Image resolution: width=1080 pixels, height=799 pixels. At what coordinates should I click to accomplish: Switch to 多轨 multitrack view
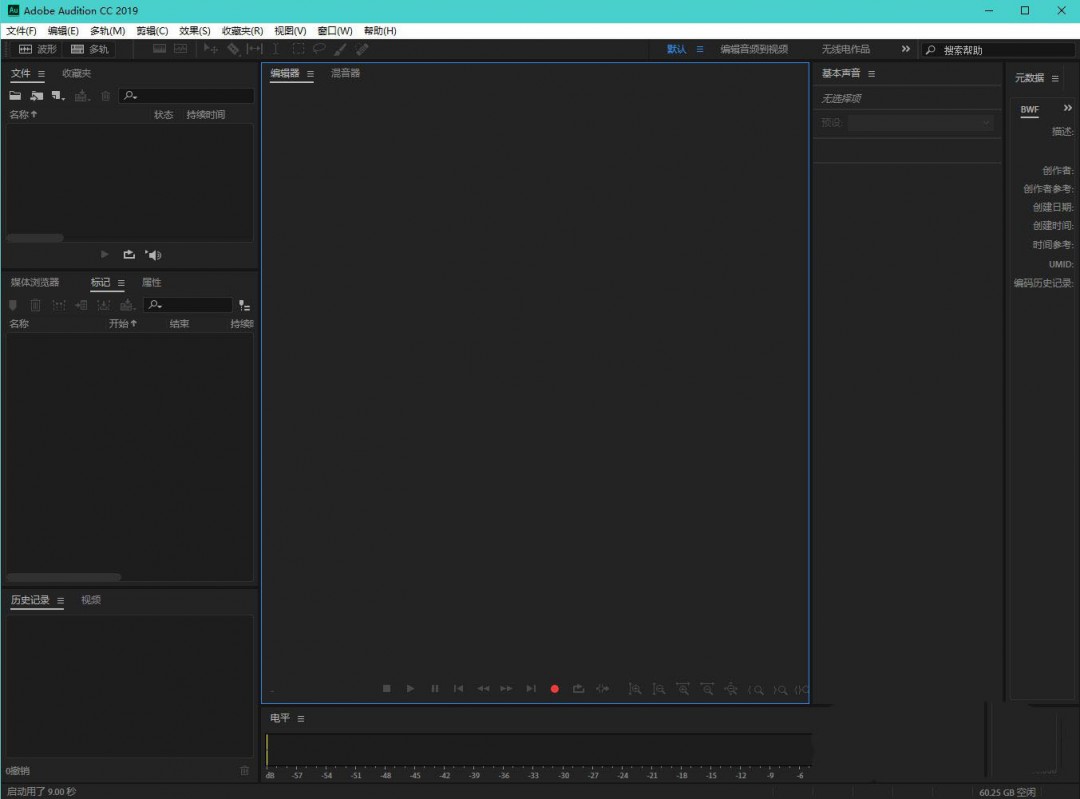tap(90, 49)
